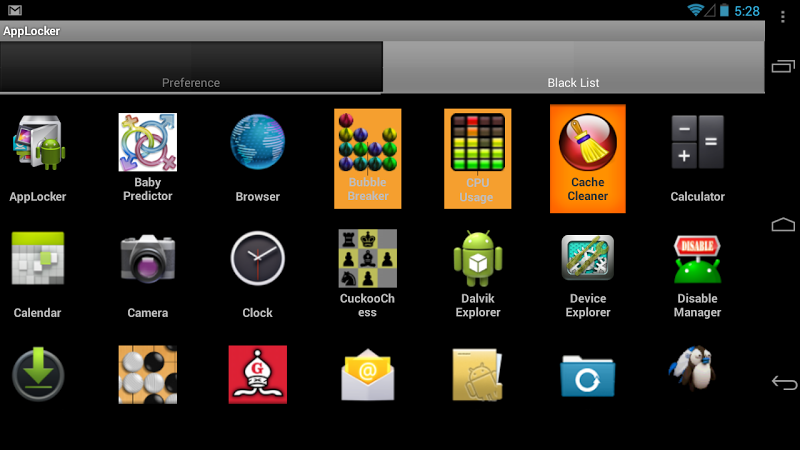Switch to the Preference tab
800x450 pixels.
click(191, 67)
